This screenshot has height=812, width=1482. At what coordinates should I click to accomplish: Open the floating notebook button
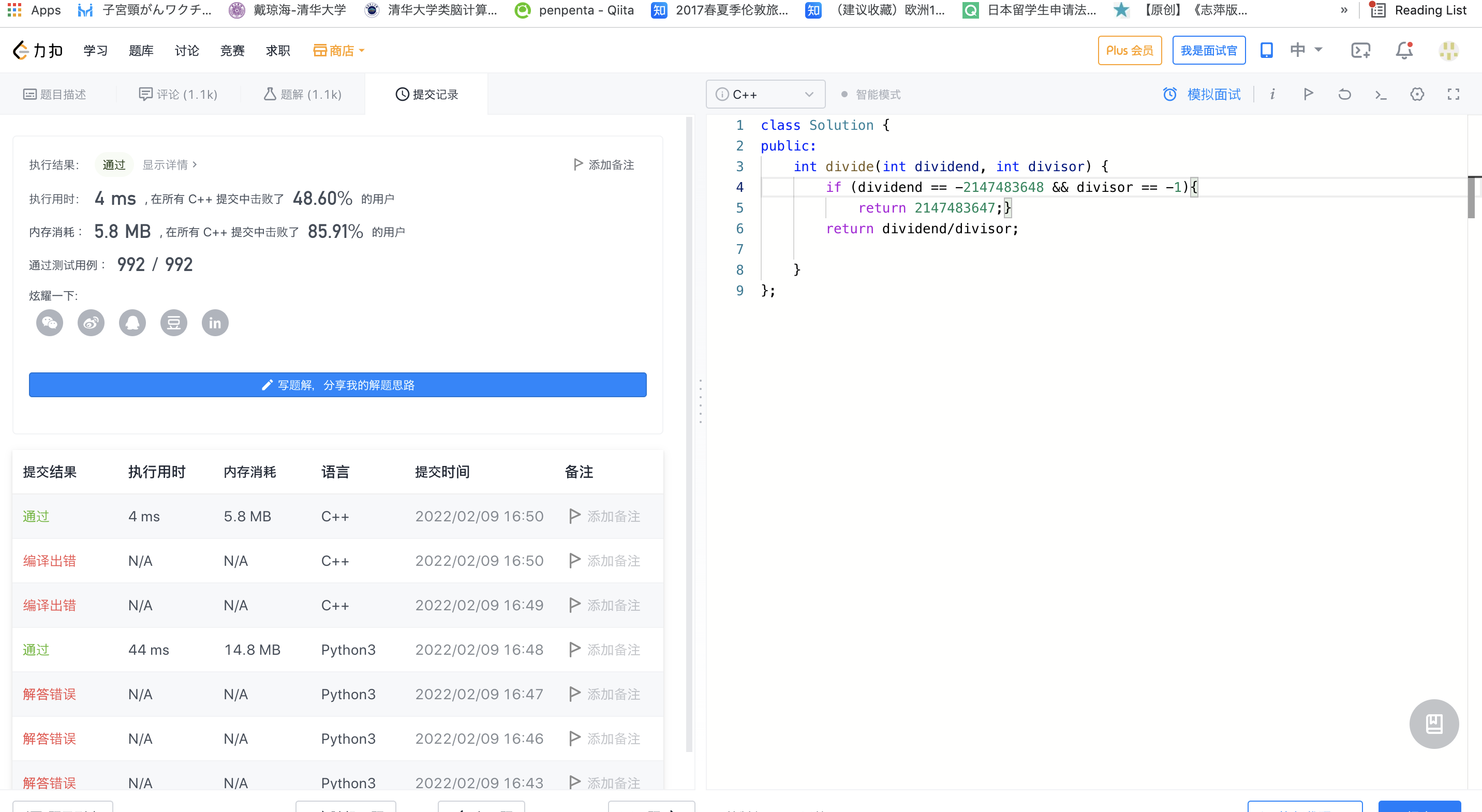point(1434,724)
